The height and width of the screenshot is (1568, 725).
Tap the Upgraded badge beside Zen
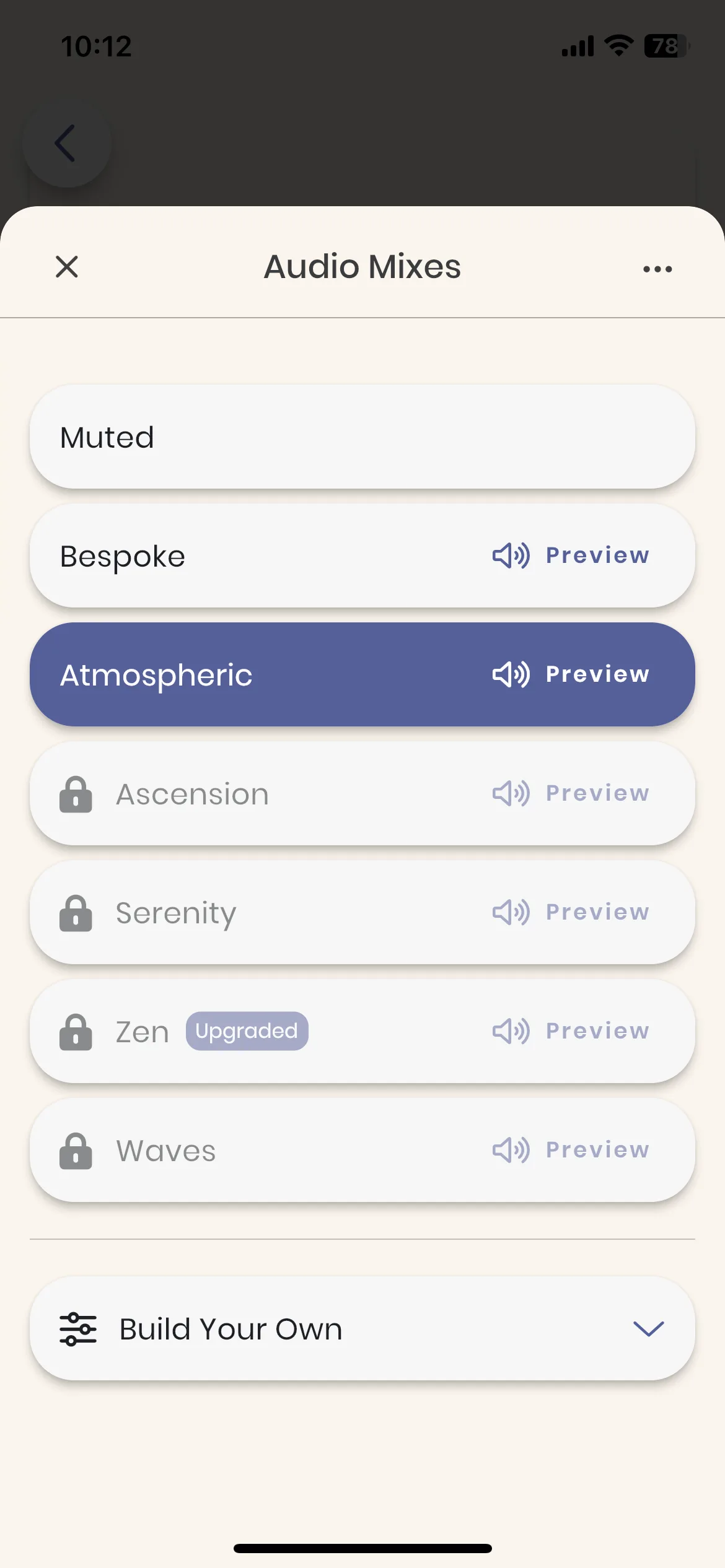[247, 1031]
